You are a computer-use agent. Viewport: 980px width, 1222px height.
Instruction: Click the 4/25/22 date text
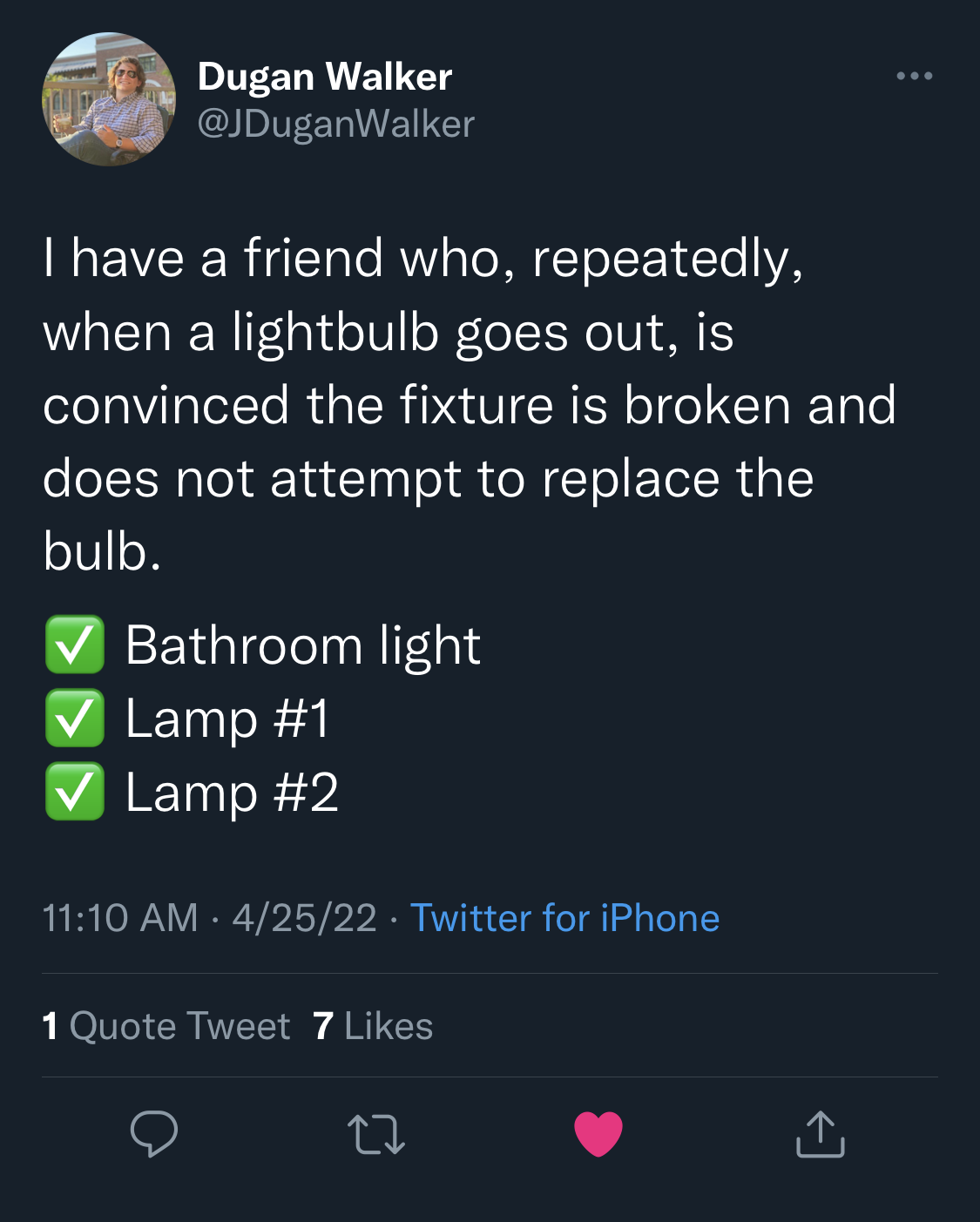coord(304,918)
